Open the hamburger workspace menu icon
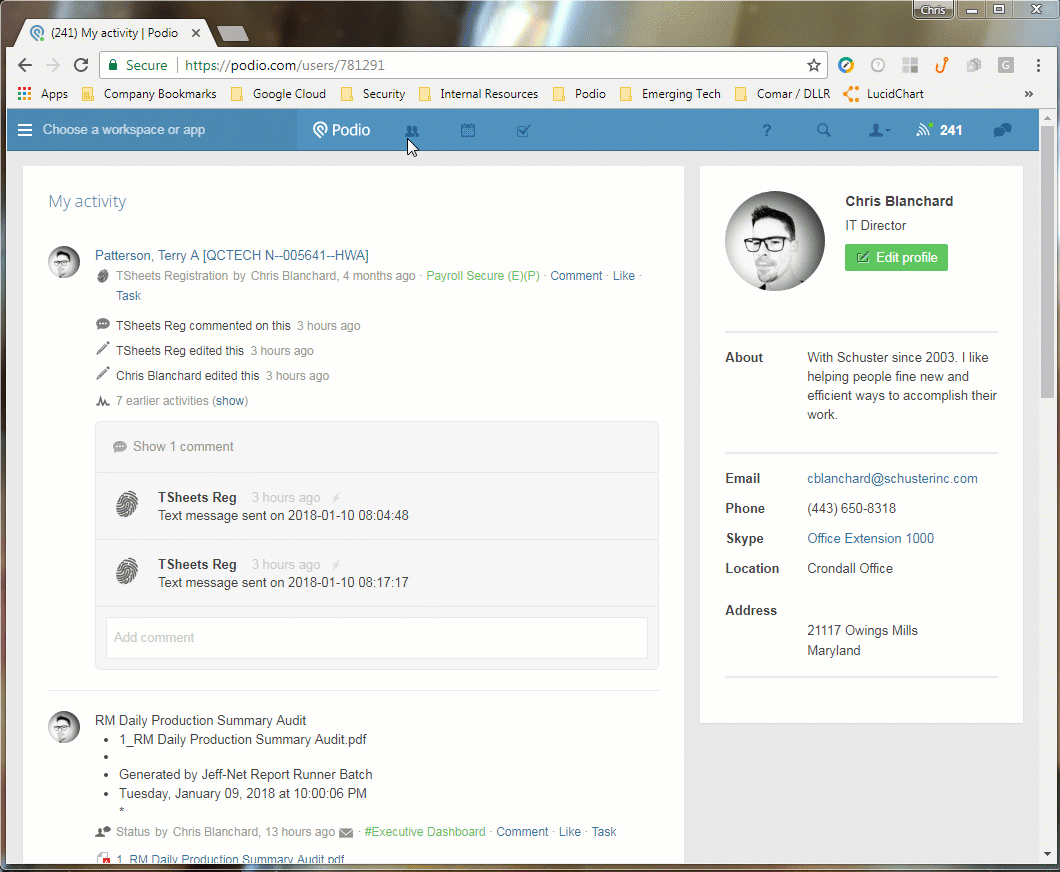The width and height of the screenshot is (1060, 872). point(25,130)
